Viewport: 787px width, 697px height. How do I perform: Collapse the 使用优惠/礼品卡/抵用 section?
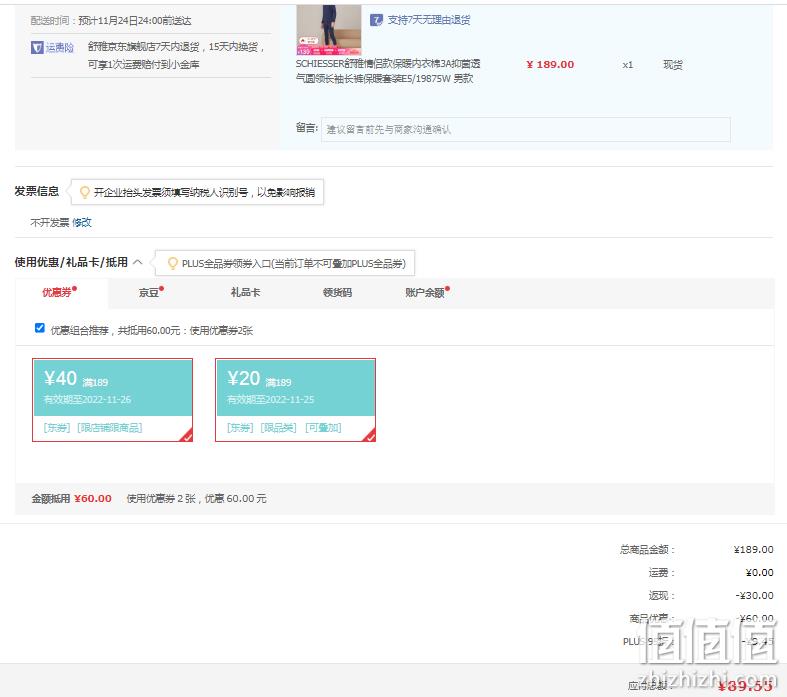coord(138,262)
